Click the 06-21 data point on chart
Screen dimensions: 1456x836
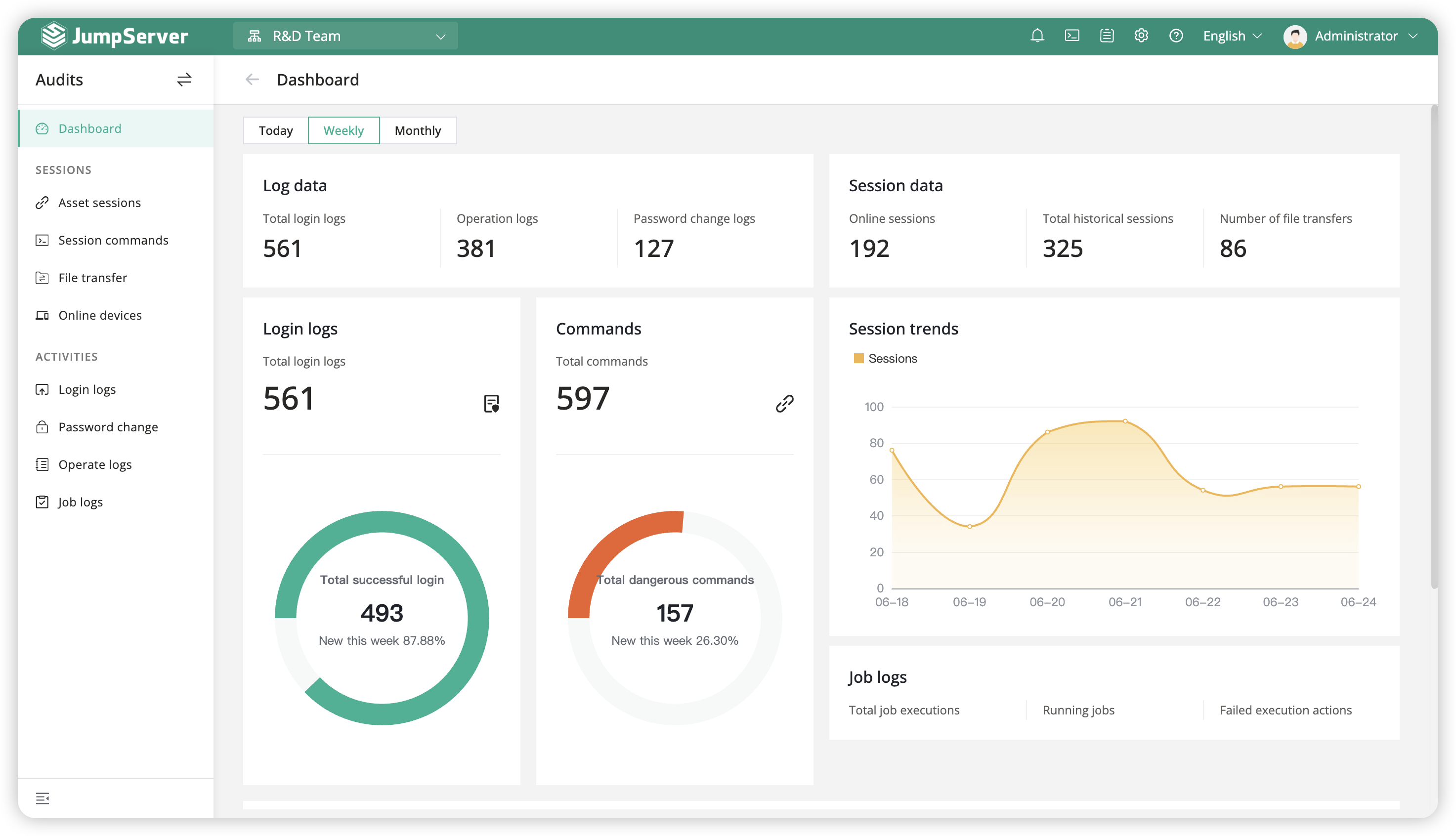pos(1124,421)
